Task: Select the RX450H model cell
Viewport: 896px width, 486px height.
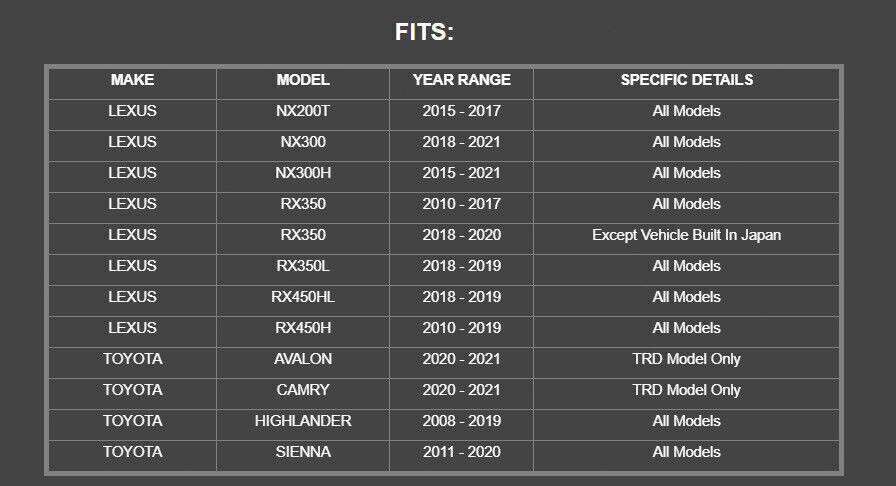Action: (302, 328)
